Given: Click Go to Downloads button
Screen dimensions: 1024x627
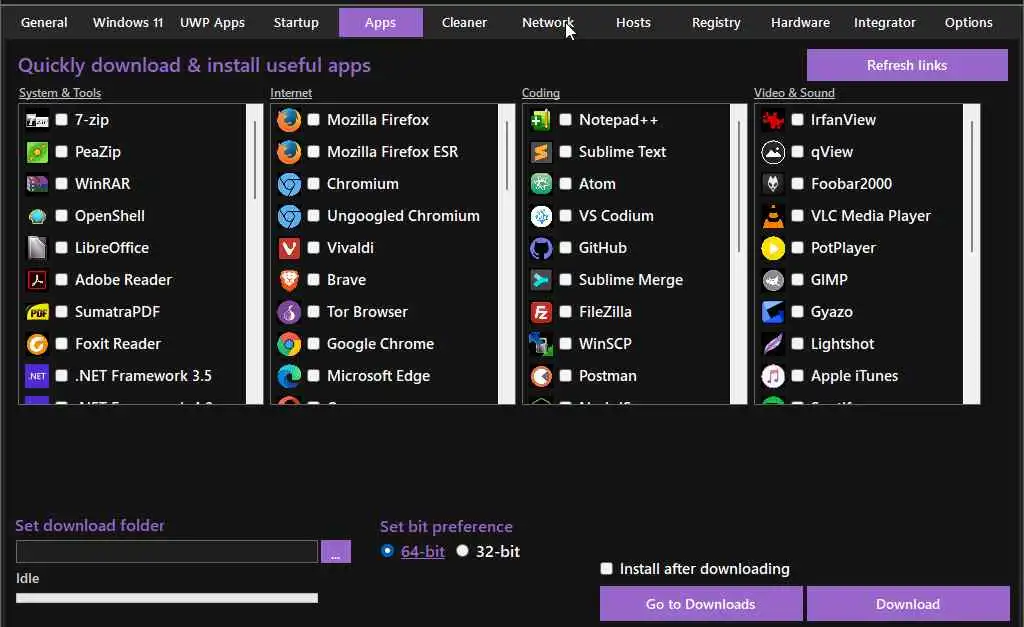Looking at the screenshot, I should [701, 604].
